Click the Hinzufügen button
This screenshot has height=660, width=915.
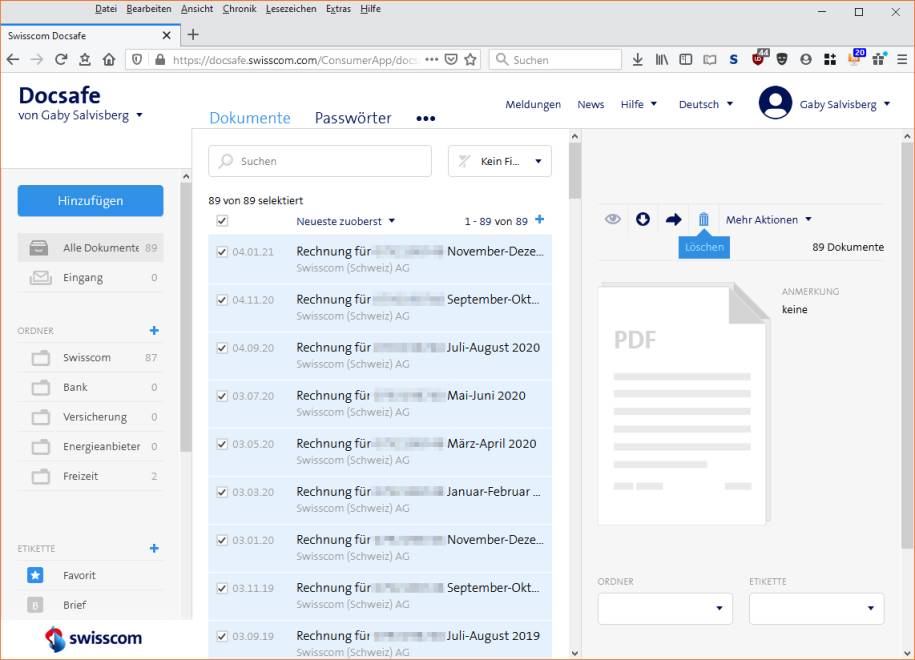click(x=90, y=201)
